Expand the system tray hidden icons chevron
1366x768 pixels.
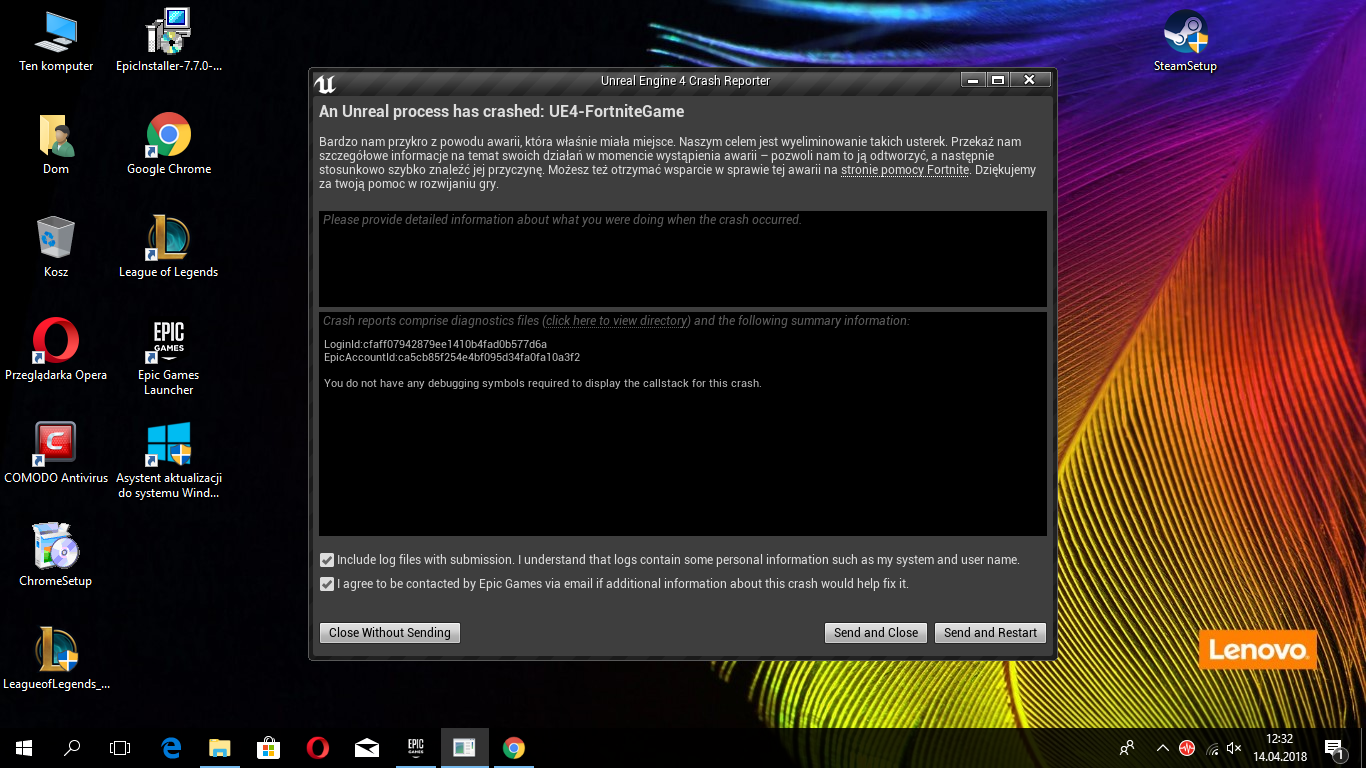[1162, 748]
